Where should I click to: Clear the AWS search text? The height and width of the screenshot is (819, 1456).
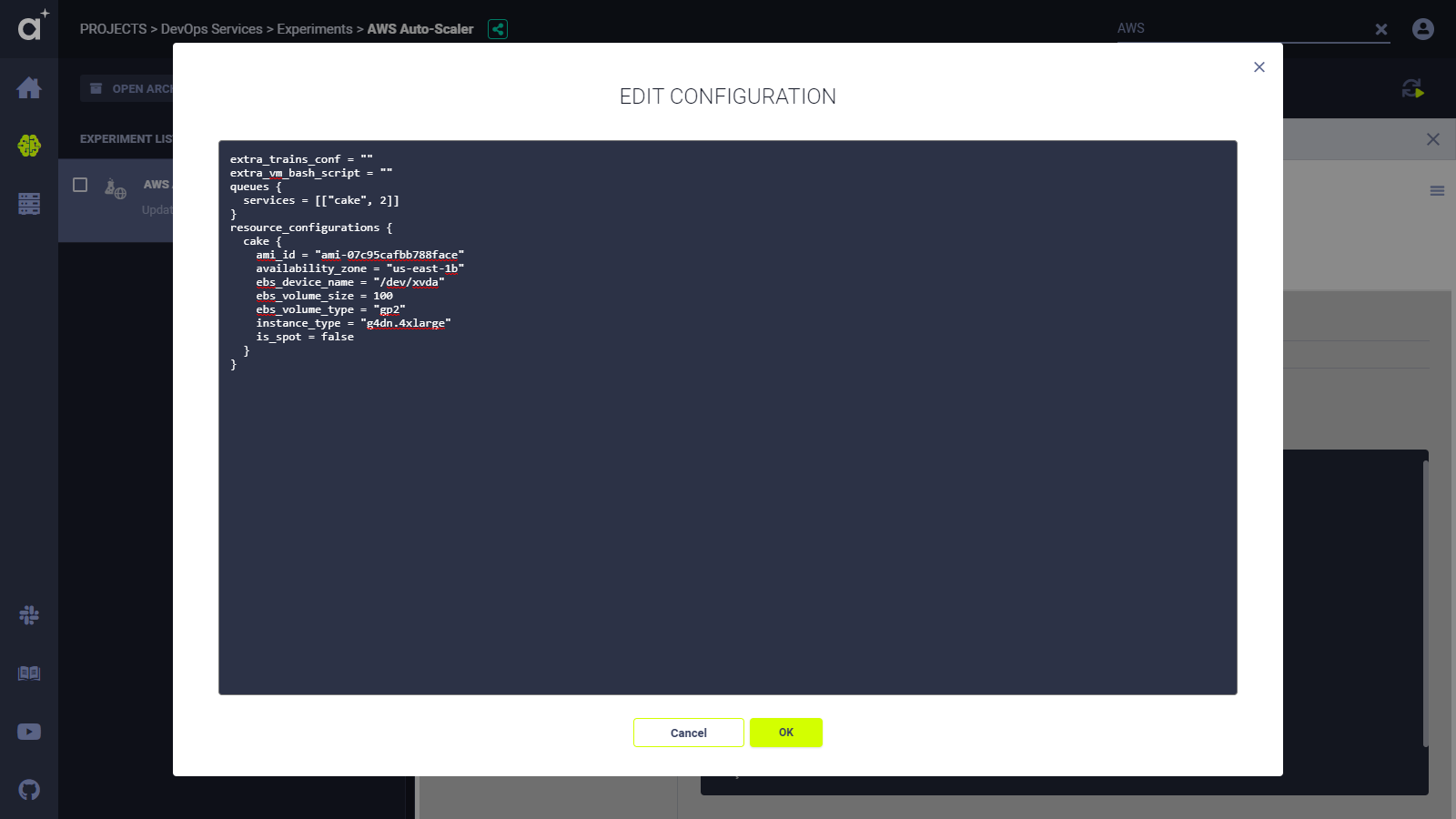coord(1381,29)
